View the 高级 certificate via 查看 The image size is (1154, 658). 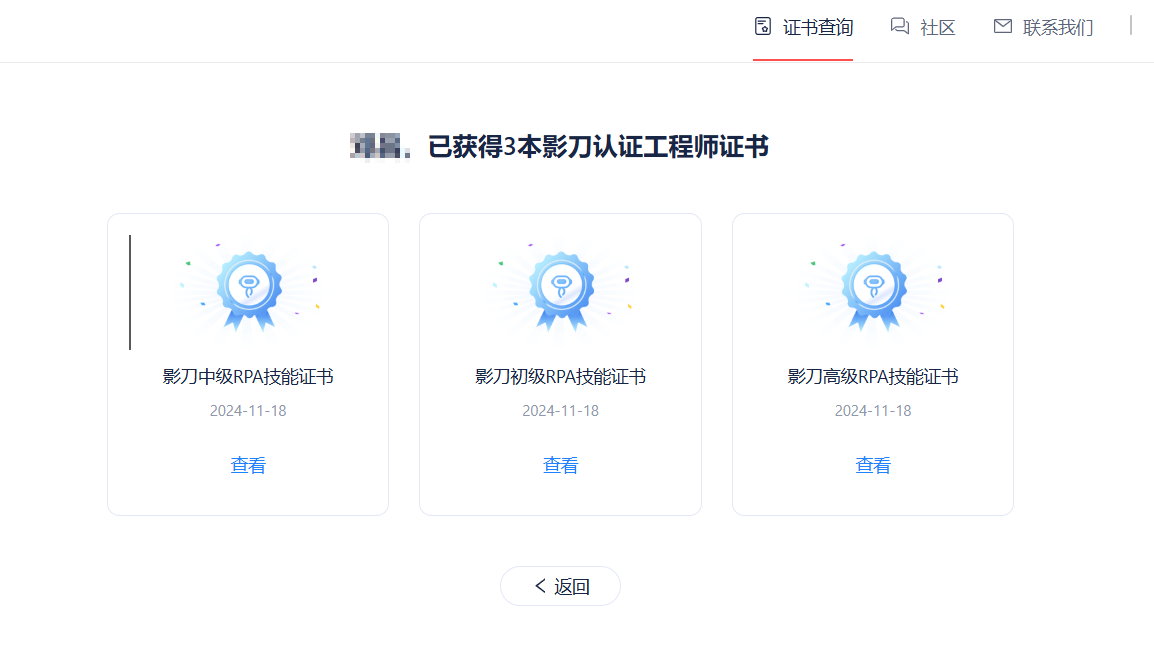(x=872, y=464)
